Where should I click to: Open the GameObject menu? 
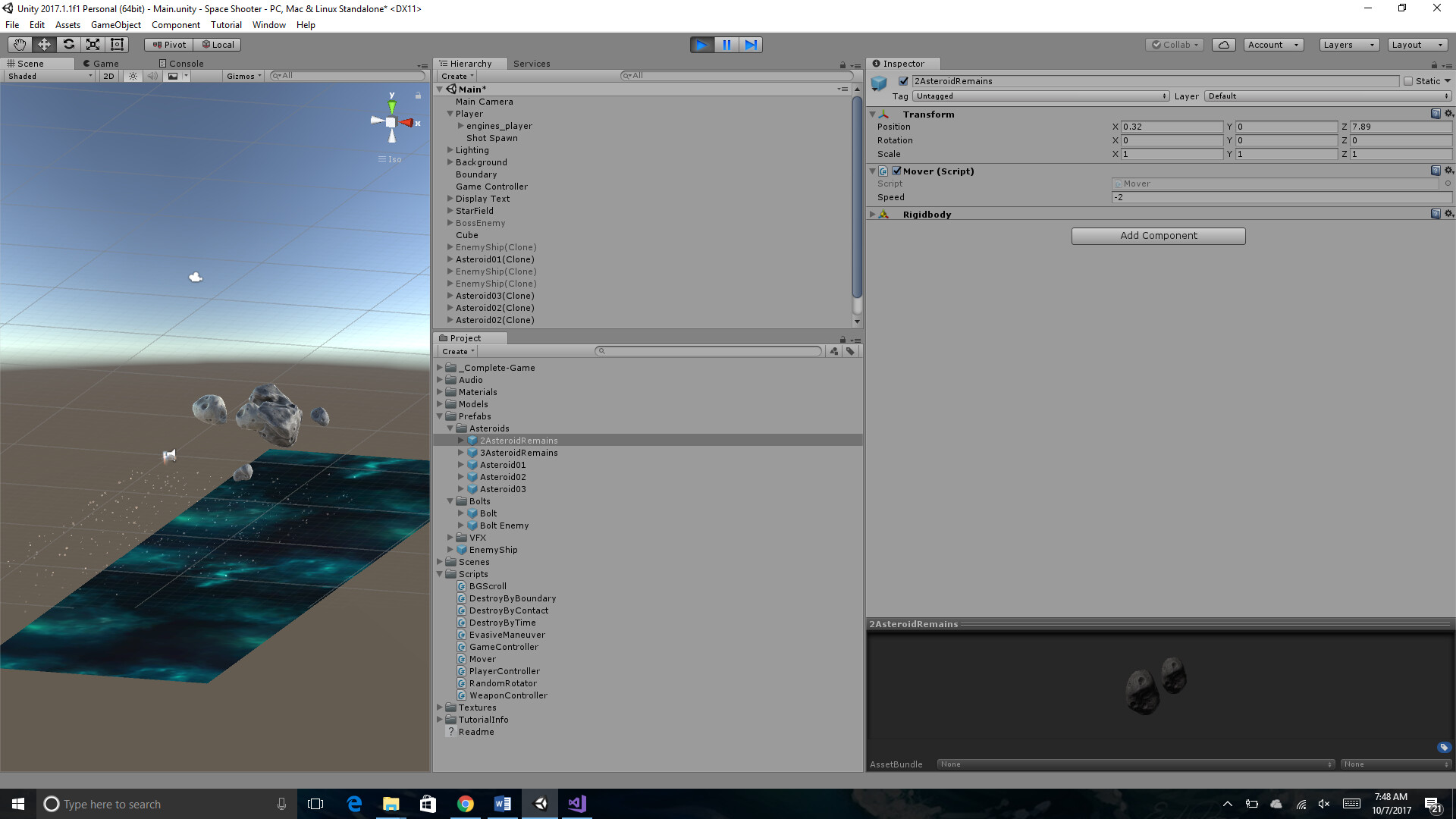pyautogui.click(x=115, y=25)
